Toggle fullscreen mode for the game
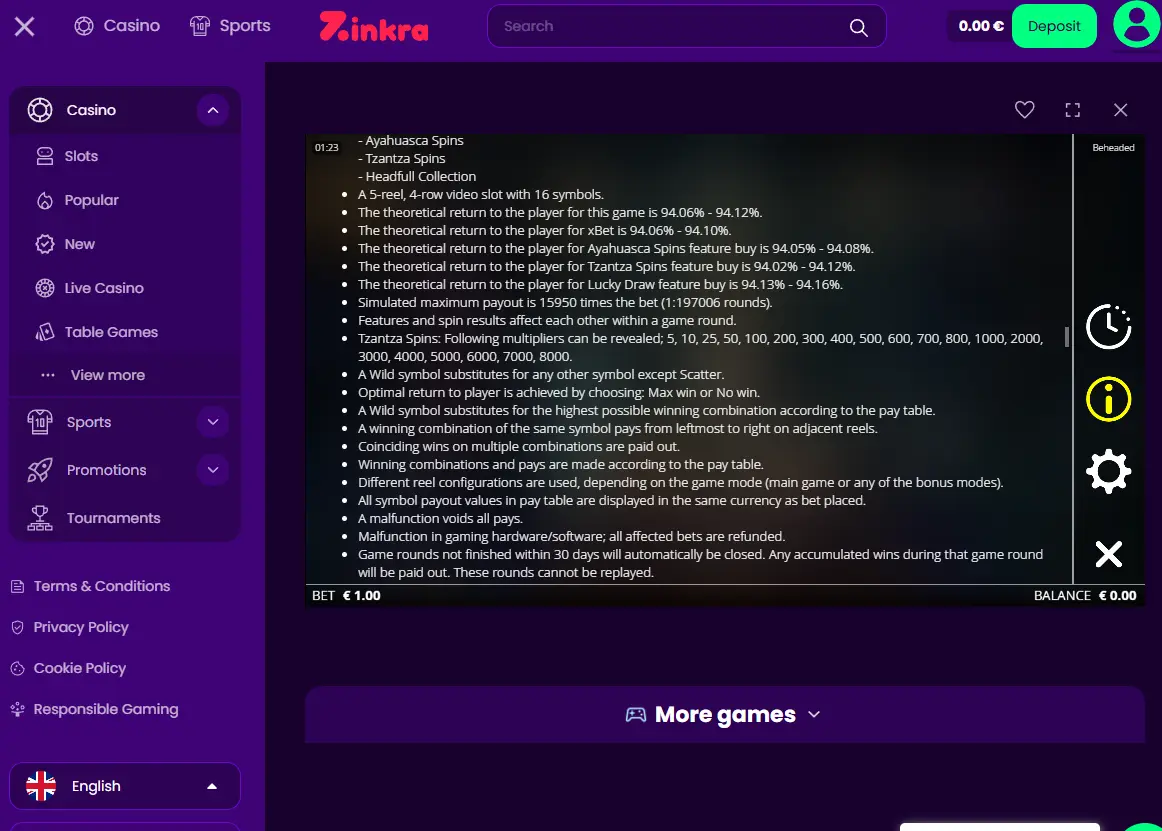This screenshot has width=1162, height=831. 1072,110
